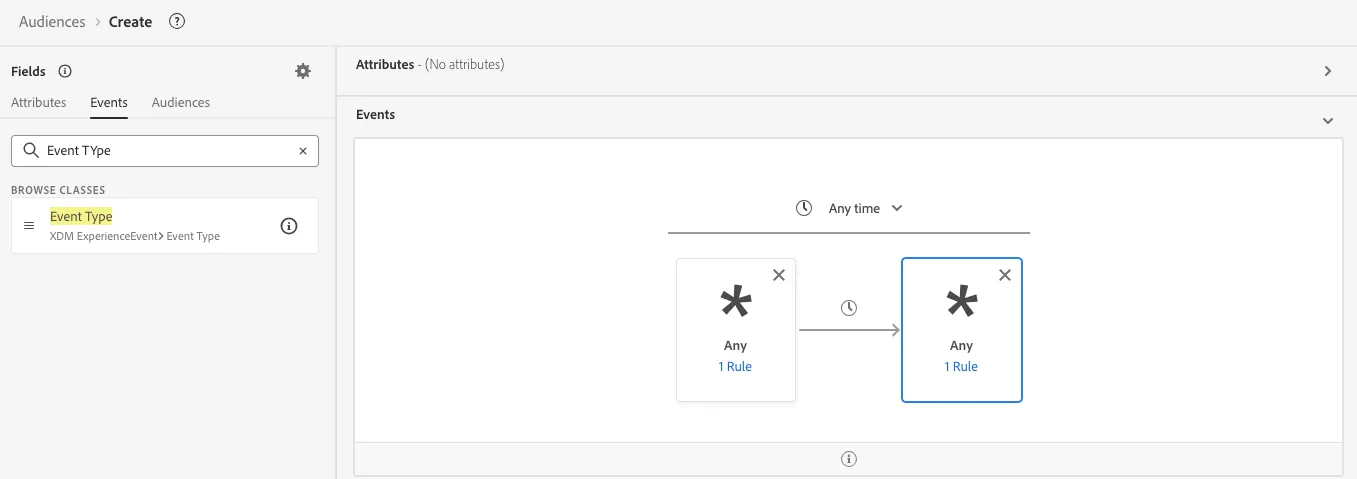1357x479 pixels.
Task: Click the Create breadcrumb text
Action: tap(131, 21)
